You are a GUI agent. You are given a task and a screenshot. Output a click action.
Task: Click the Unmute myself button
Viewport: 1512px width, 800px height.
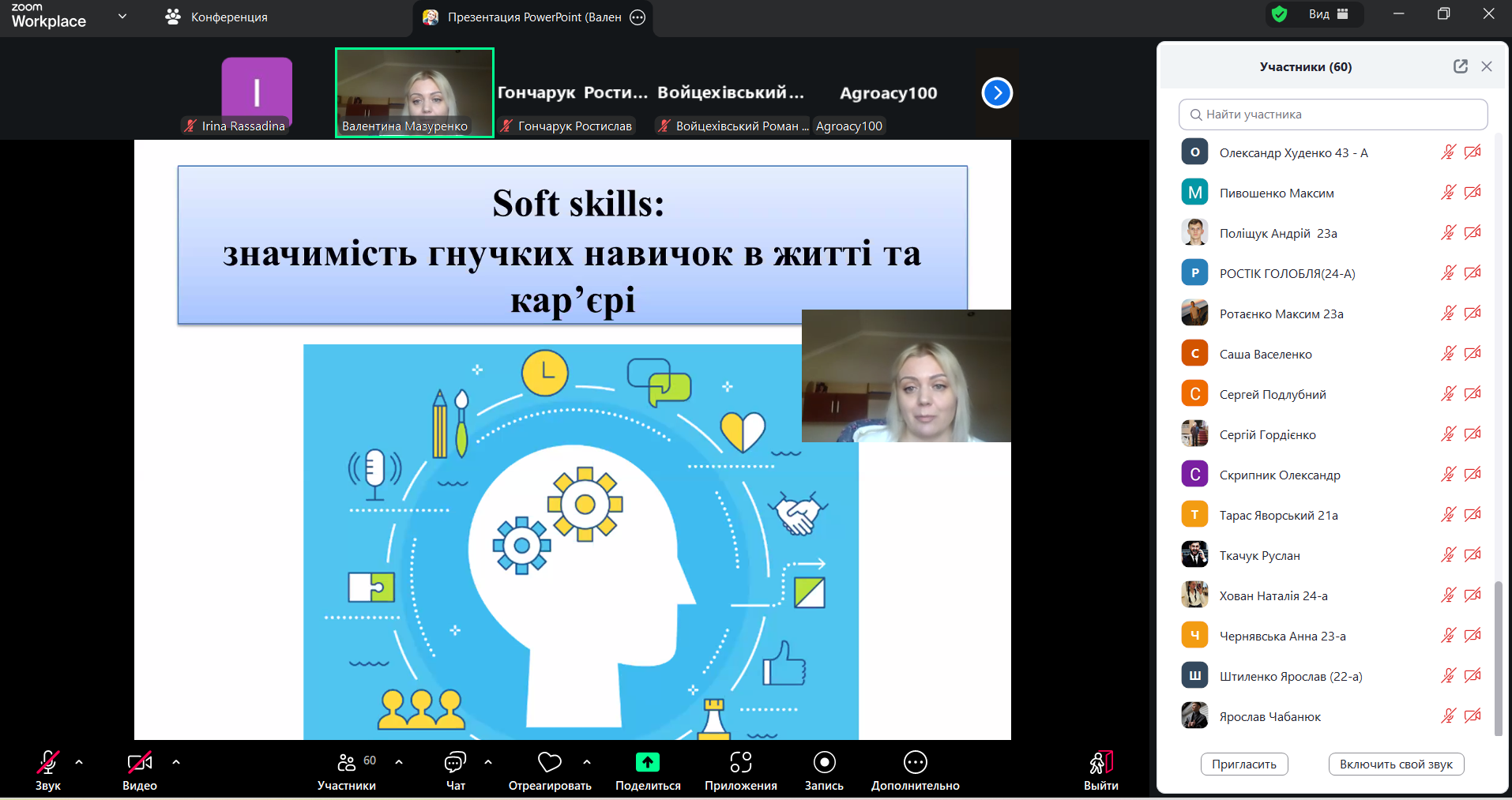(1396, 764)
